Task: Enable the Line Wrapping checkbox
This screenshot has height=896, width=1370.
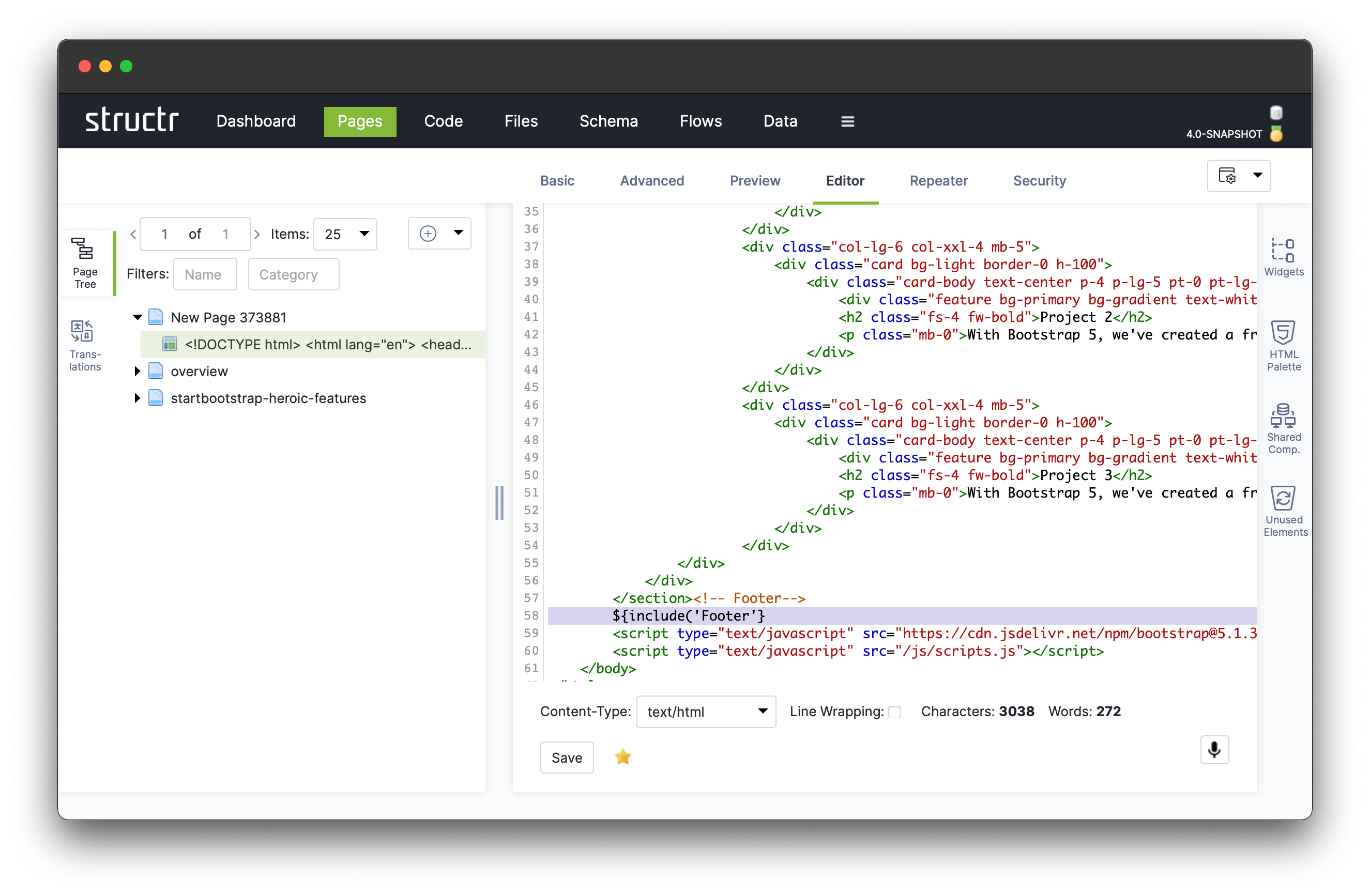Action: pyautogui.click(x=894, y=712)
